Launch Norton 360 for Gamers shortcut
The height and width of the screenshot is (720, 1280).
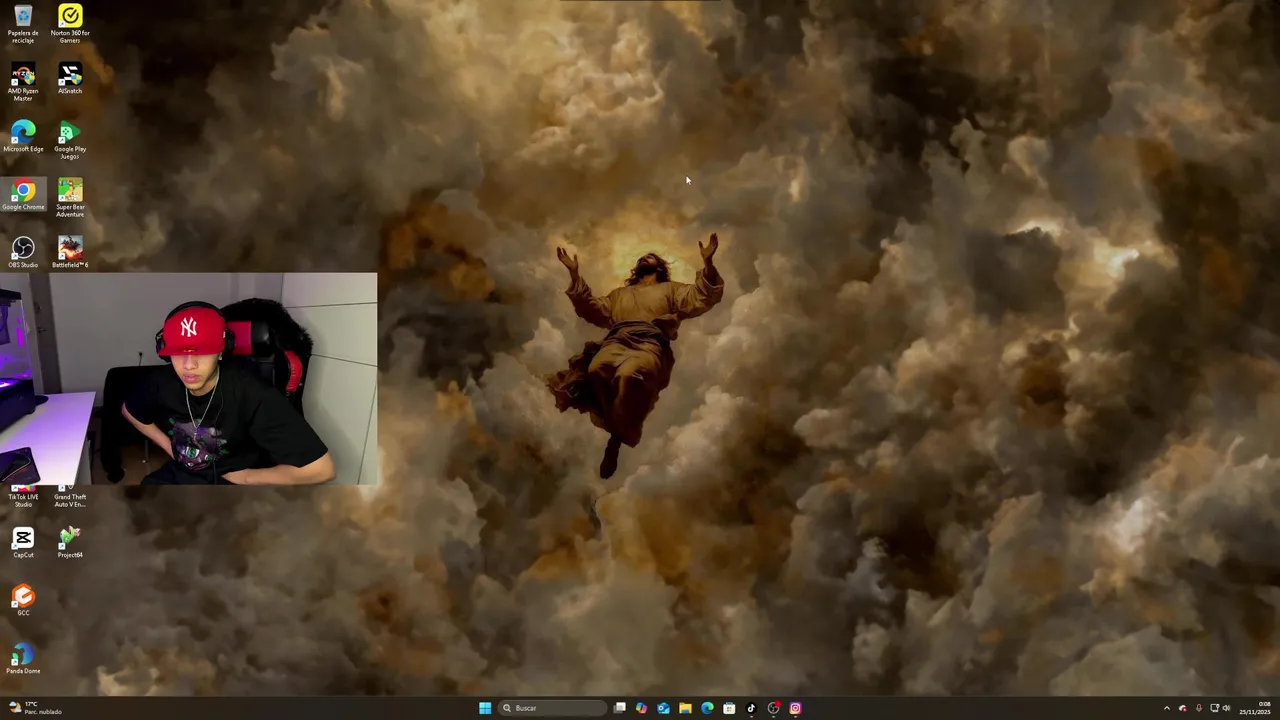tap(70, 23)
